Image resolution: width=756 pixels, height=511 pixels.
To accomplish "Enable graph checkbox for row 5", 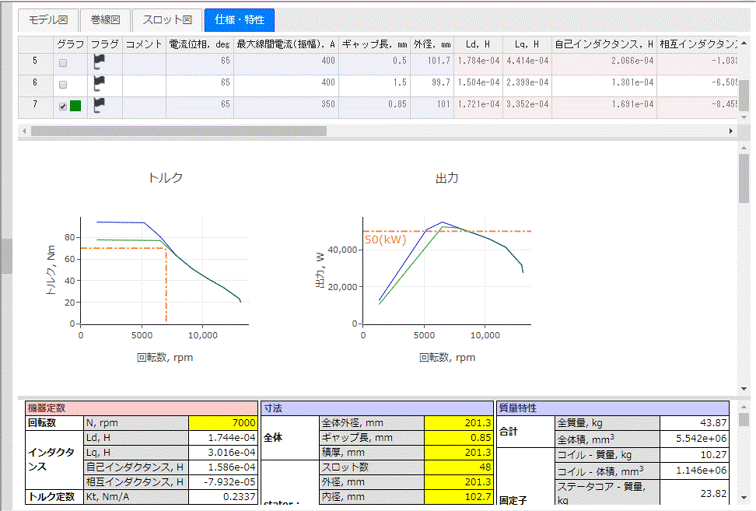I will click(x=63, y=63).
